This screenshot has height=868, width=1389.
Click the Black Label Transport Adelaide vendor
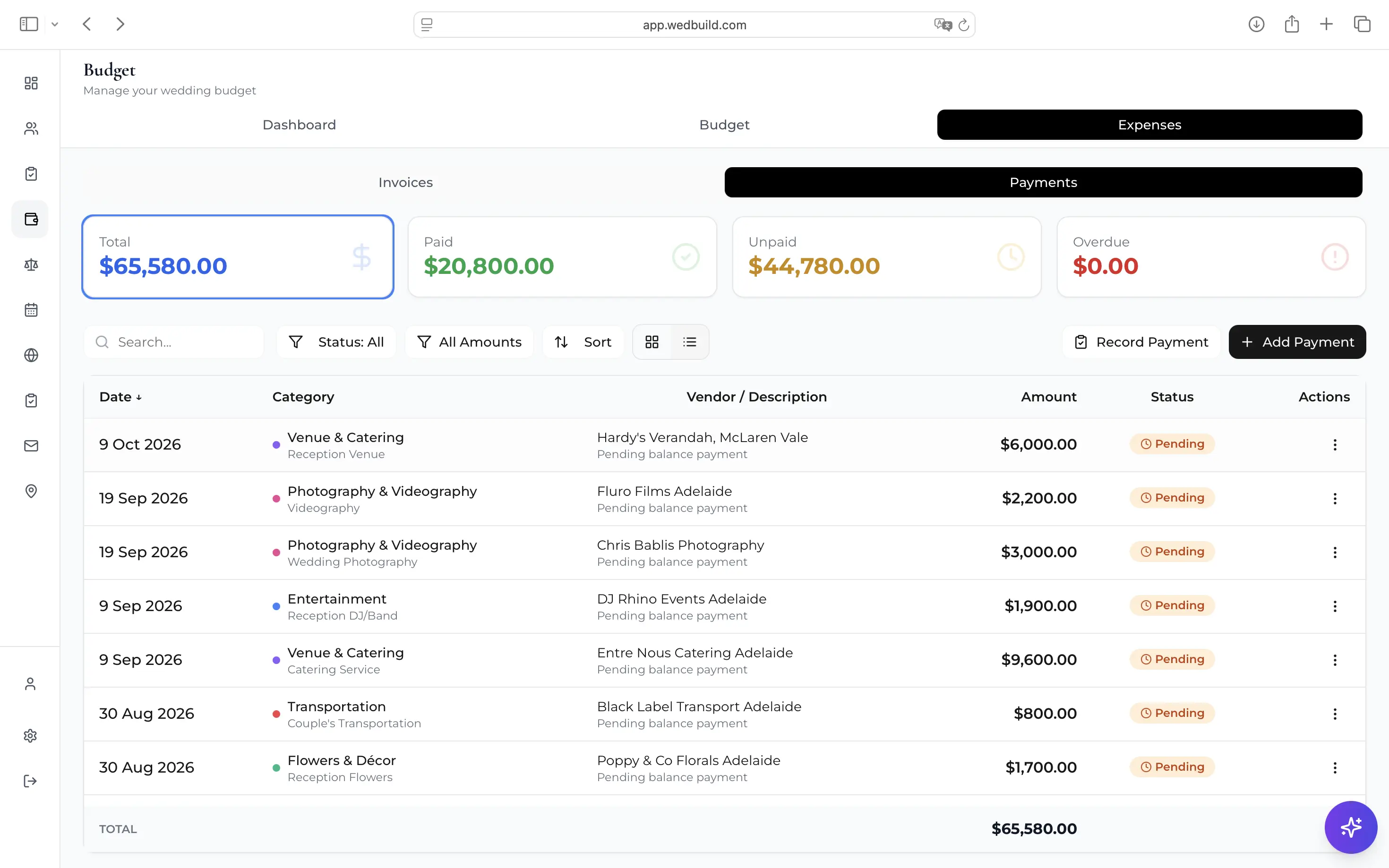[699, 706]
